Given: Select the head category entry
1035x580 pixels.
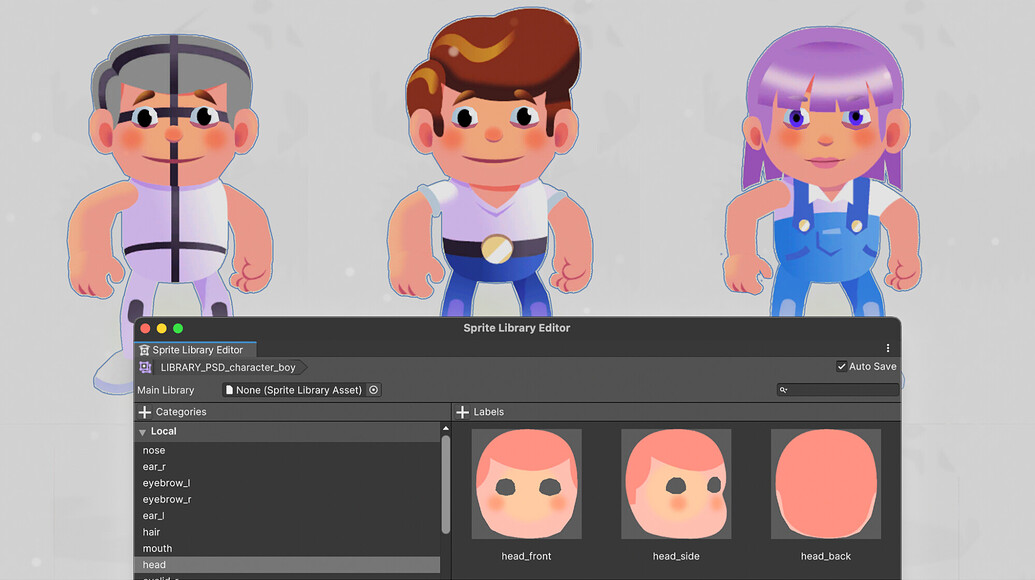Looking at the screenshot, I should [200, 564].
